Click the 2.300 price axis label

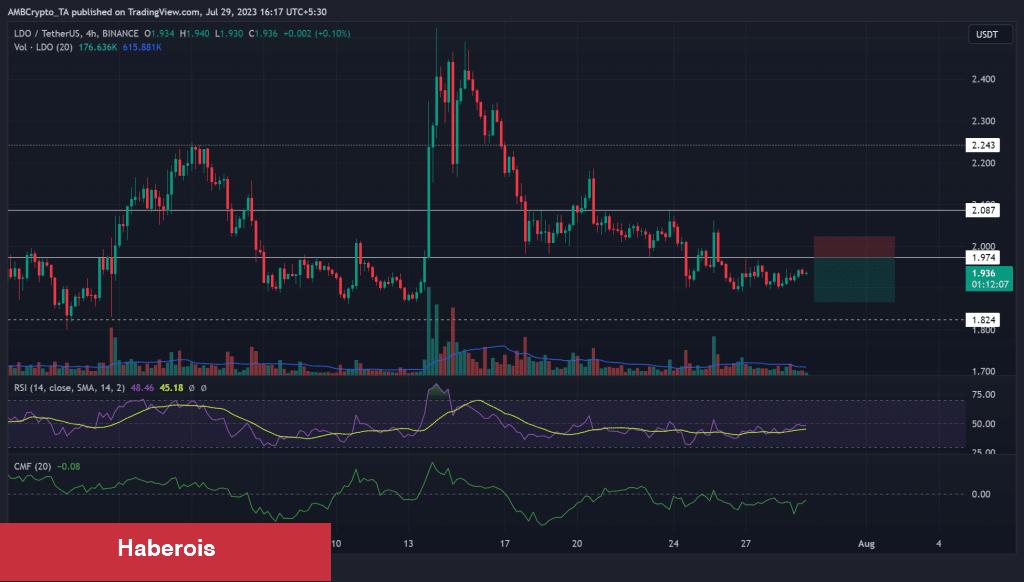(984, 121)
